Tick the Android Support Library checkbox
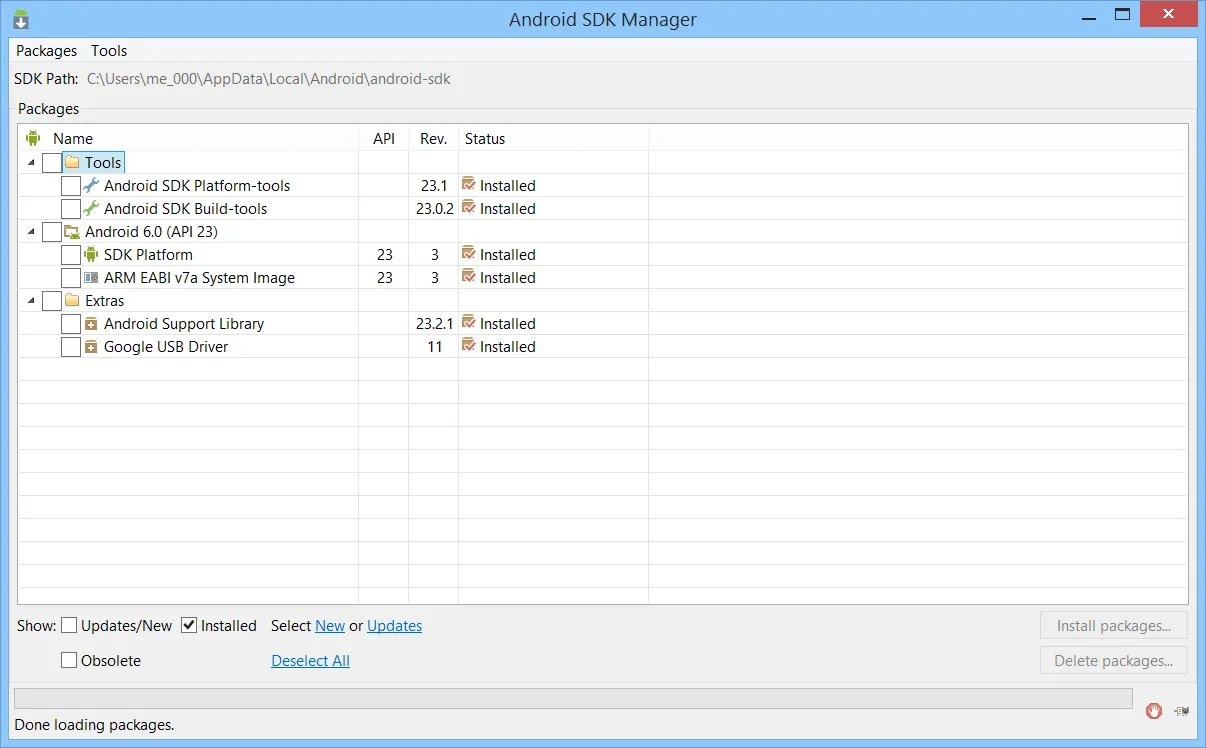The height and width of the screenshot is (748, 1206). click(71, 324)
